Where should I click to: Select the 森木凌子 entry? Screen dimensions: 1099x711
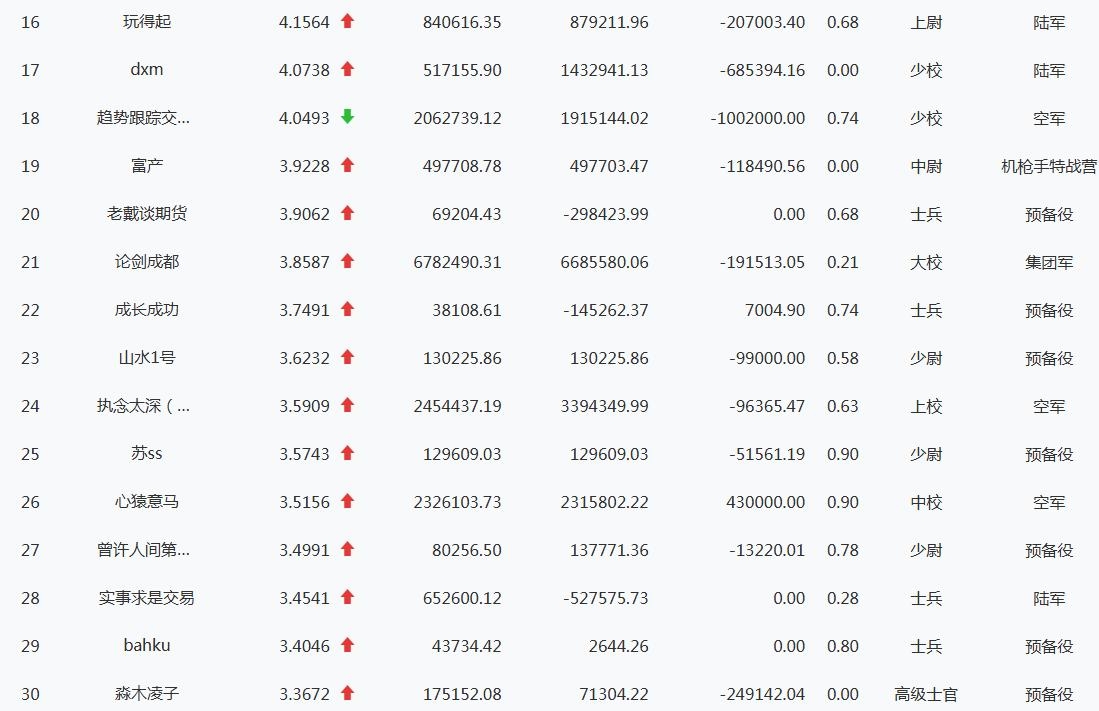pyautogui.click(x=147, y=693)
